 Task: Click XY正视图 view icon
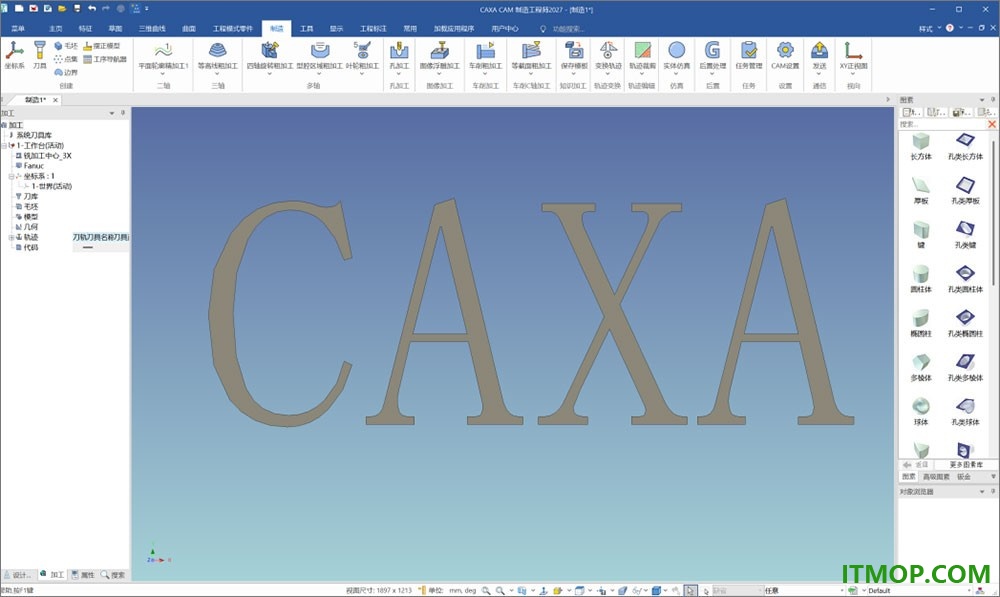pos(853,55)
